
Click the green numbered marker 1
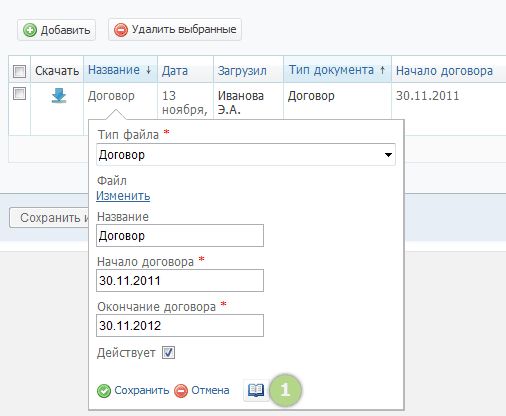coord(285,390)
